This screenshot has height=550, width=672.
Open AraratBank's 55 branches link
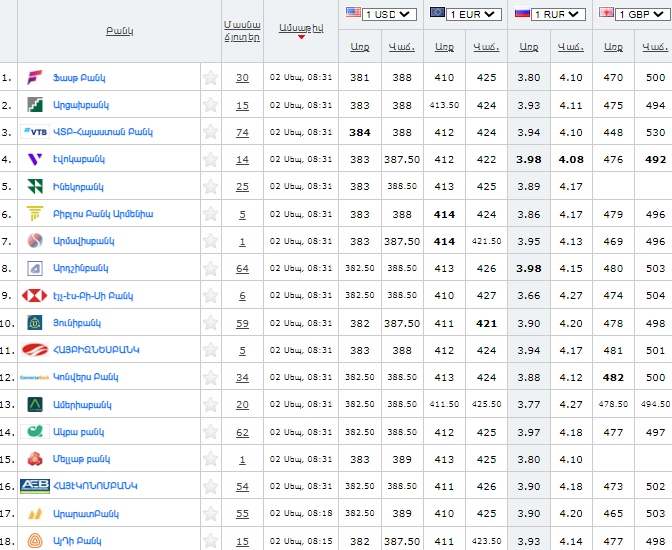pyautogui.click(x=242, y=514)
